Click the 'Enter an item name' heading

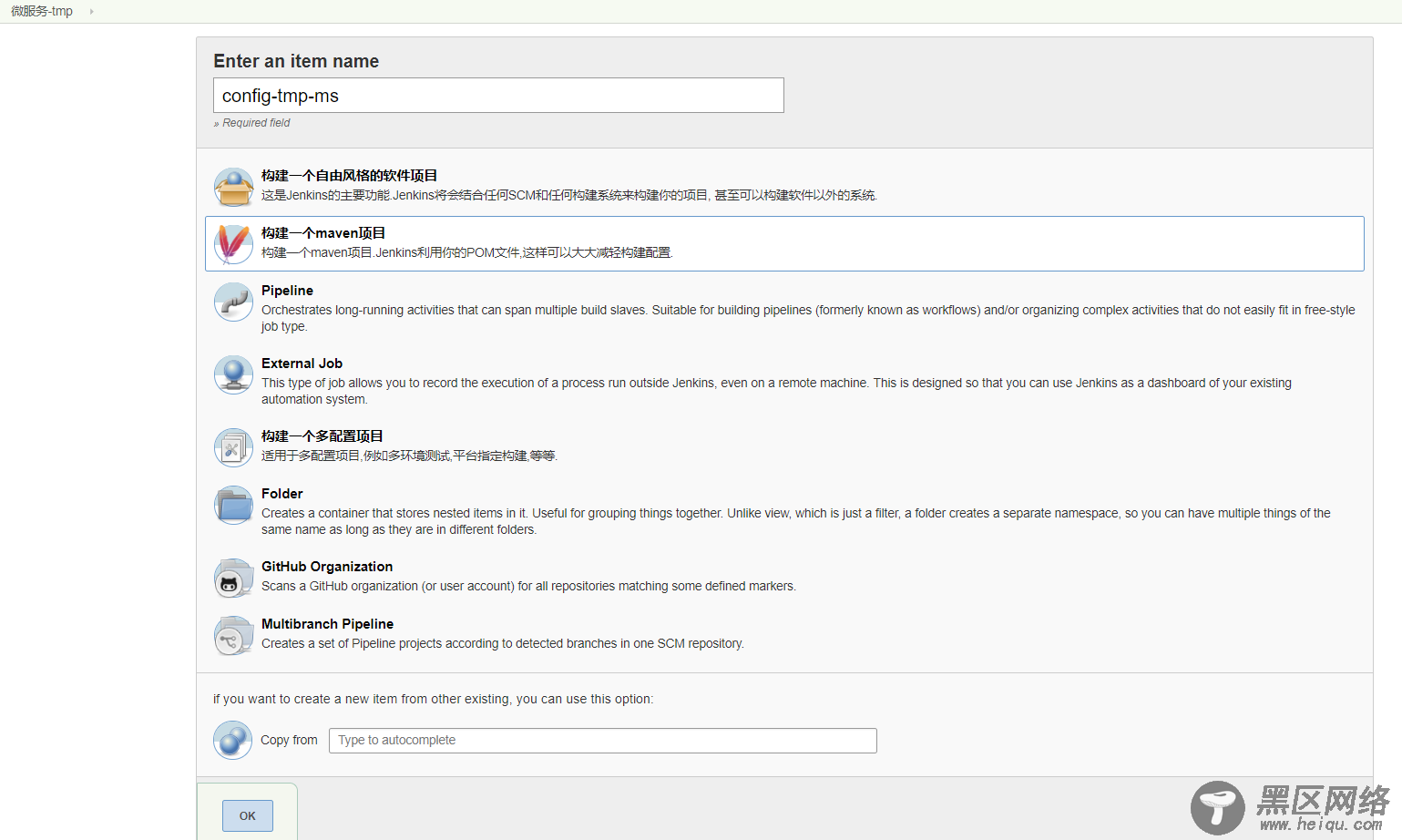click(296, 61)
